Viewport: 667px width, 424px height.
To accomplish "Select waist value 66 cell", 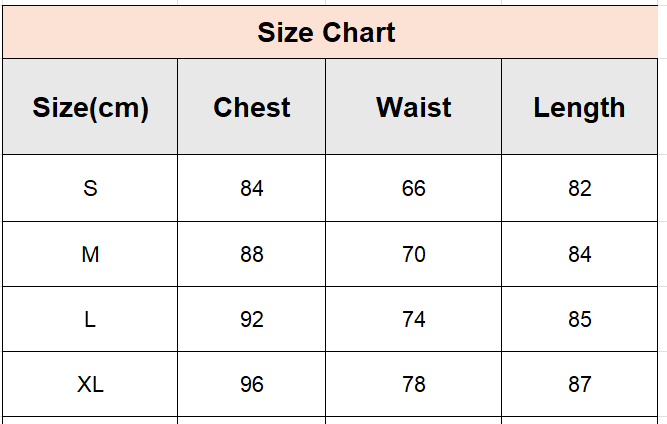I will coord(413,188).
